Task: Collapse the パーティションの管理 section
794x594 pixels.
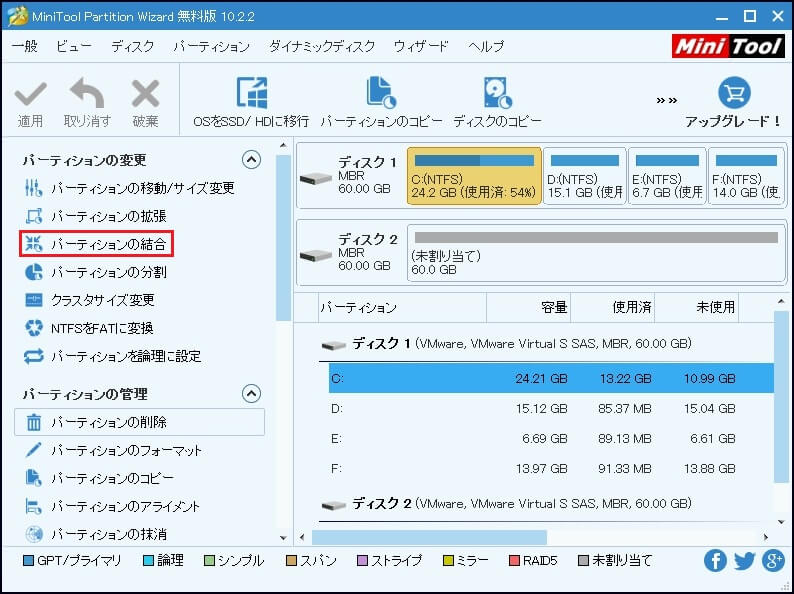Action: [x=251, y=394]
